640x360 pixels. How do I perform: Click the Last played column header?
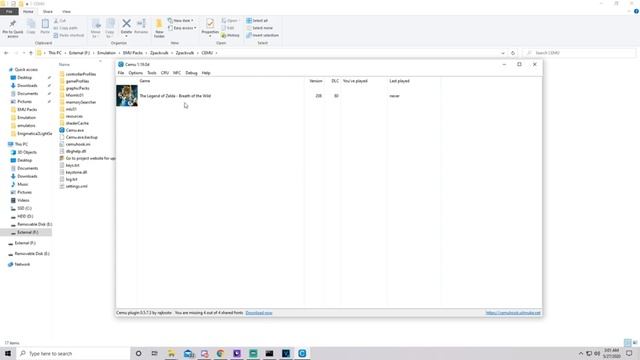[x=399, y=81]
